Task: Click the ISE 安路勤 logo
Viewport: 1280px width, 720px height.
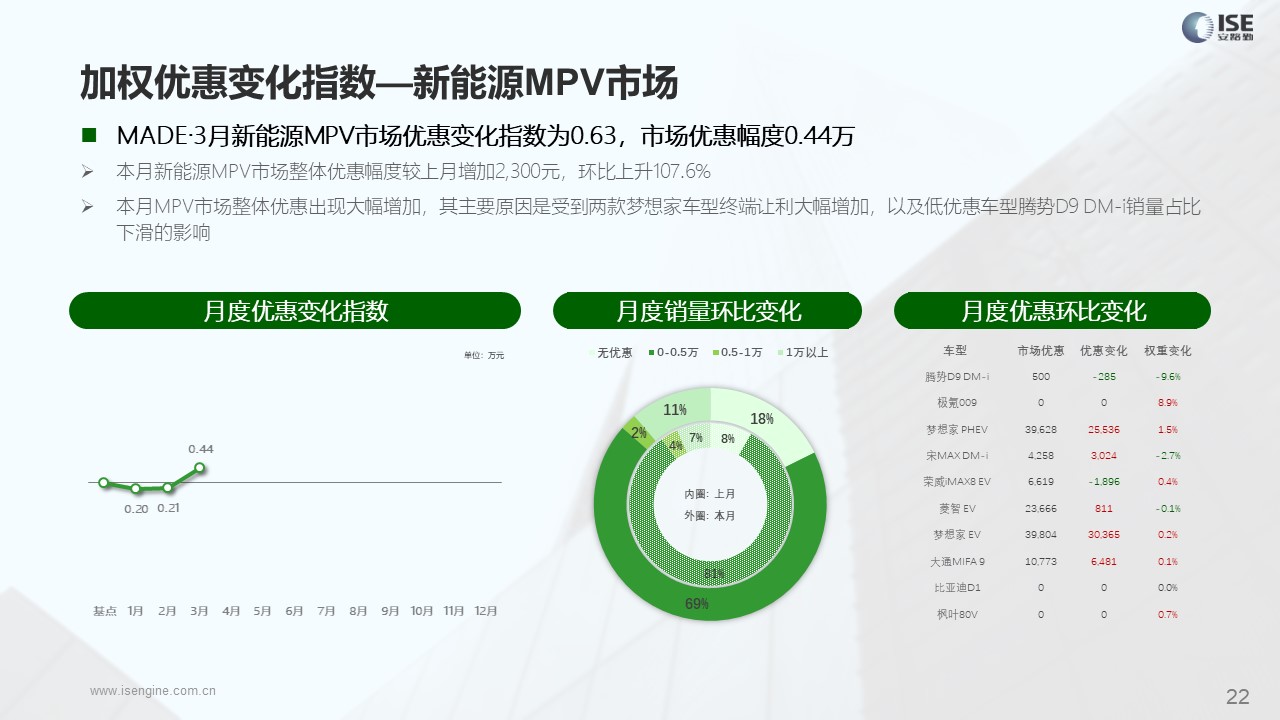Action: coord(1216,28)
